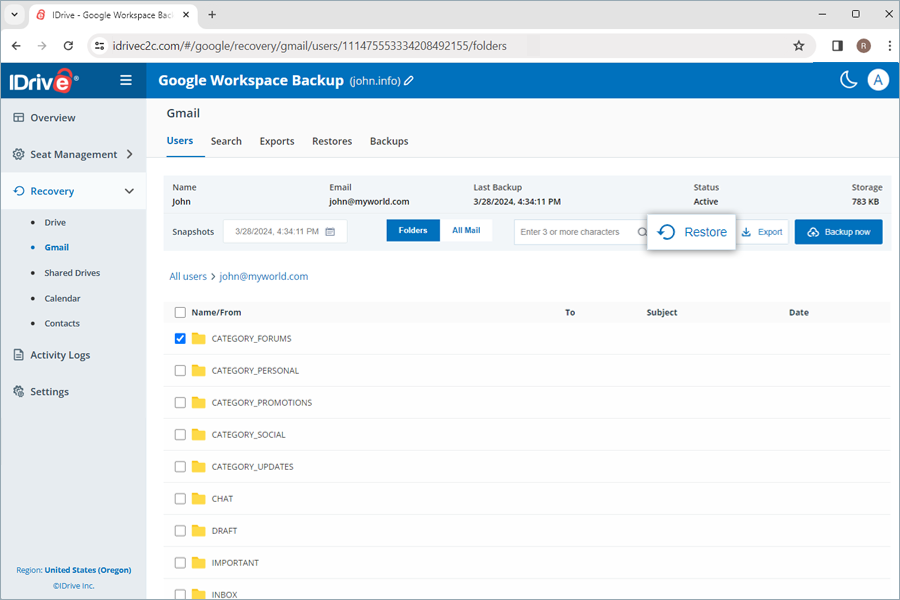The height and width of the screenshot is (600, 900).
Task: Bookmark this page with star icon
Action: pos(798,46)
